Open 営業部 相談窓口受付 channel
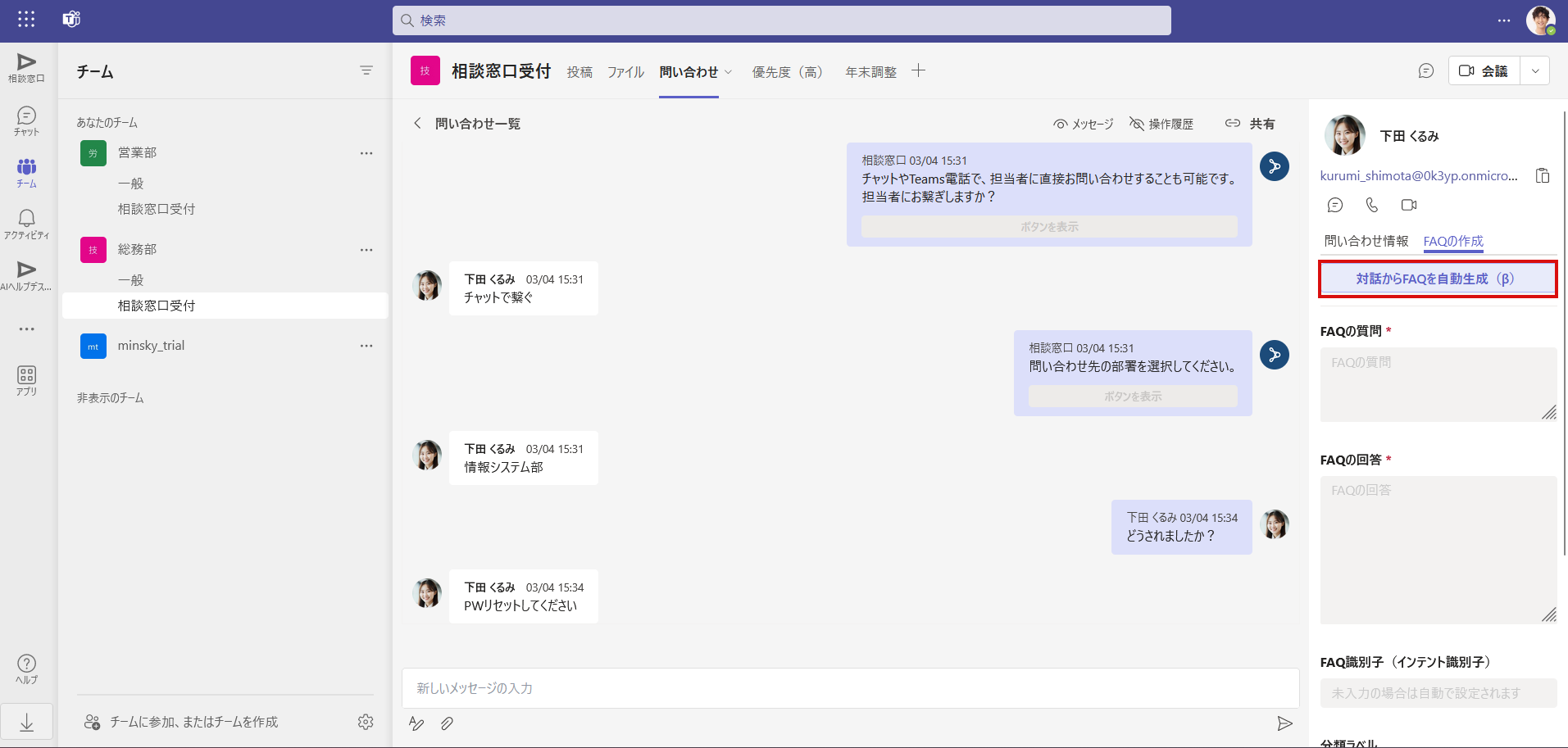 (157, 209)
